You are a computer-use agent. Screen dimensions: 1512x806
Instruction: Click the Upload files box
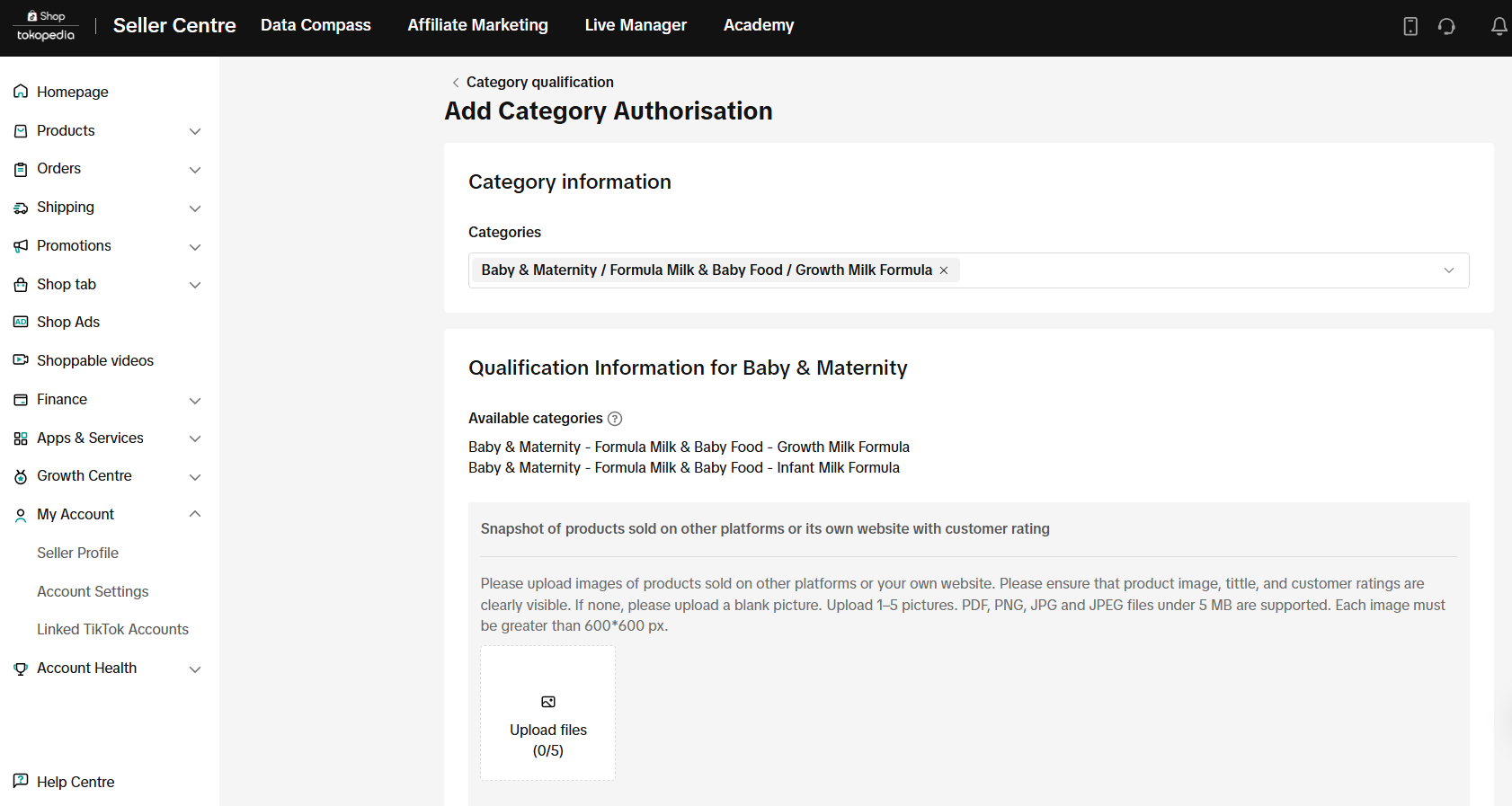coord(547,713)
